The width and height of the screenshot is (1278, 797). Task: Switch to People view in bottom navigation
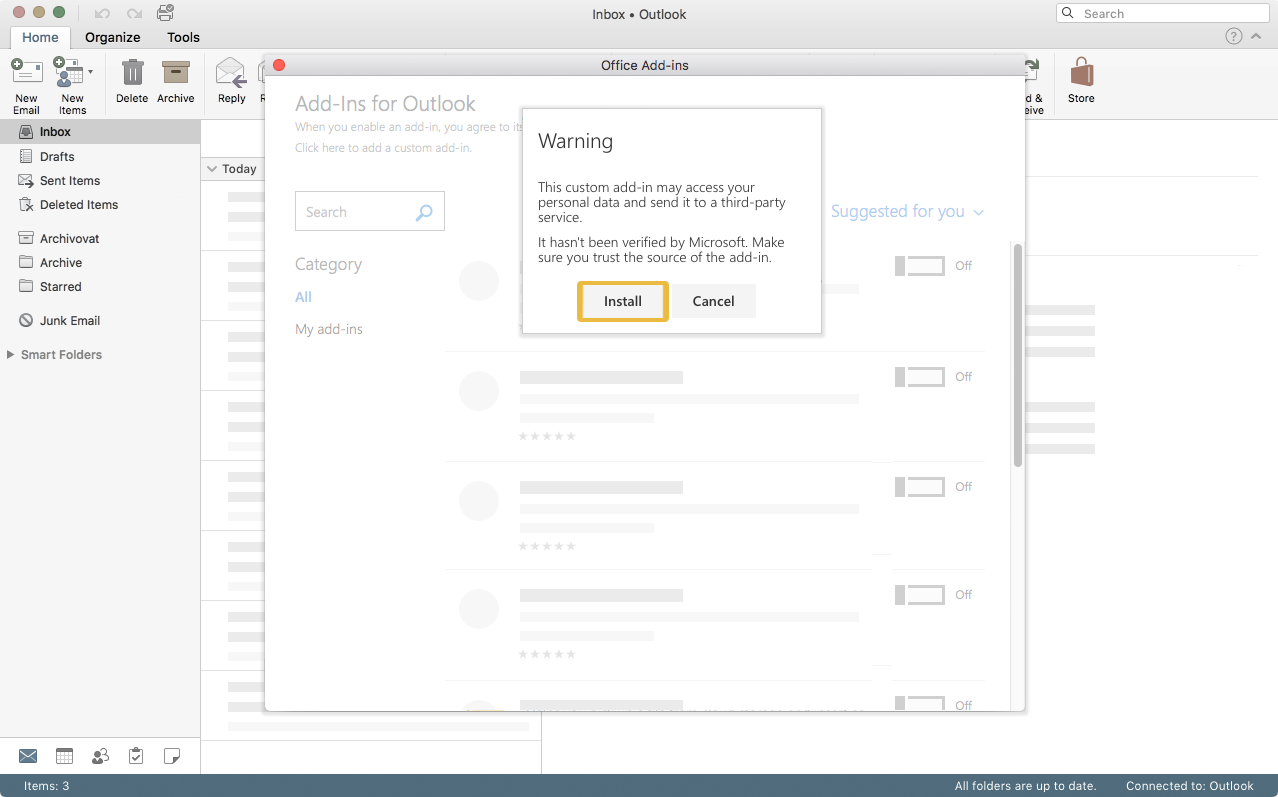100,756
